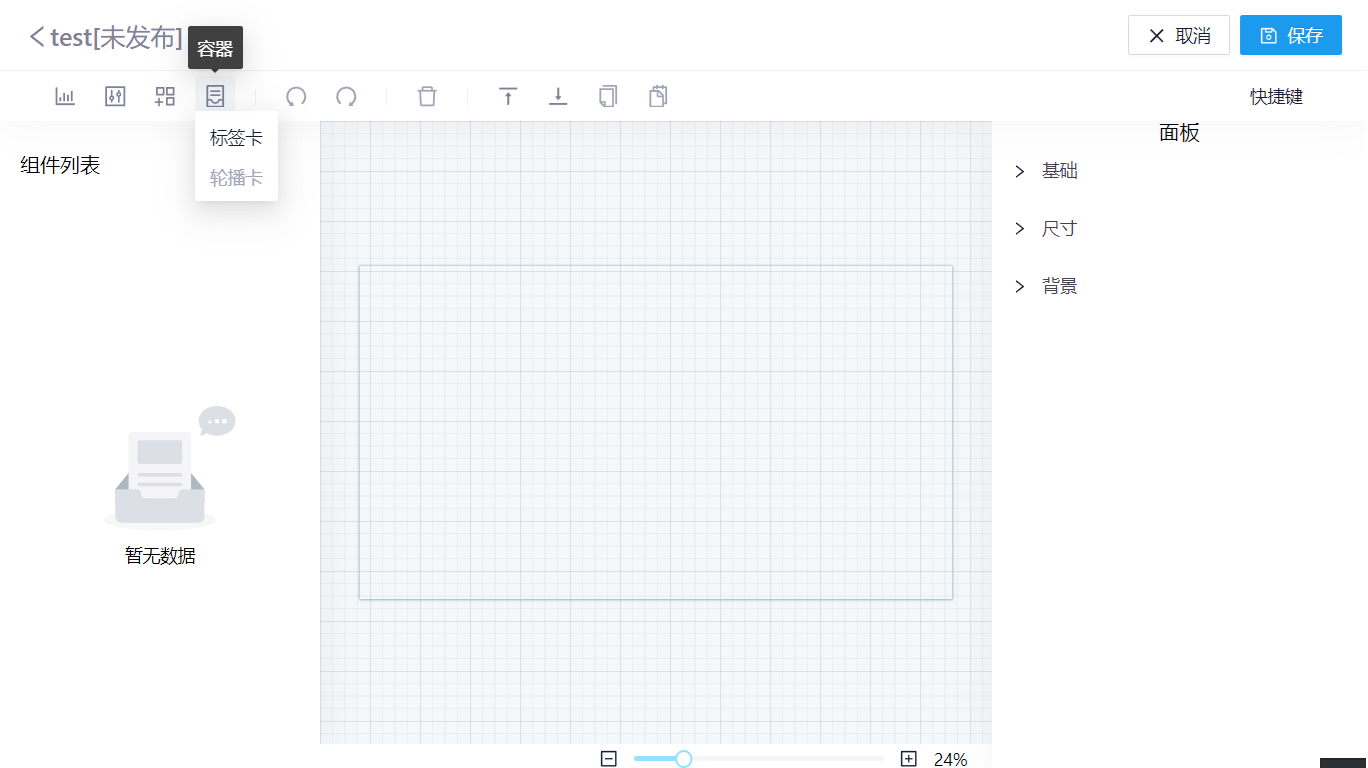The image size is (1368, 768).
Task: Choose 标签卡 from the container menu
Action: coord(236,138)
